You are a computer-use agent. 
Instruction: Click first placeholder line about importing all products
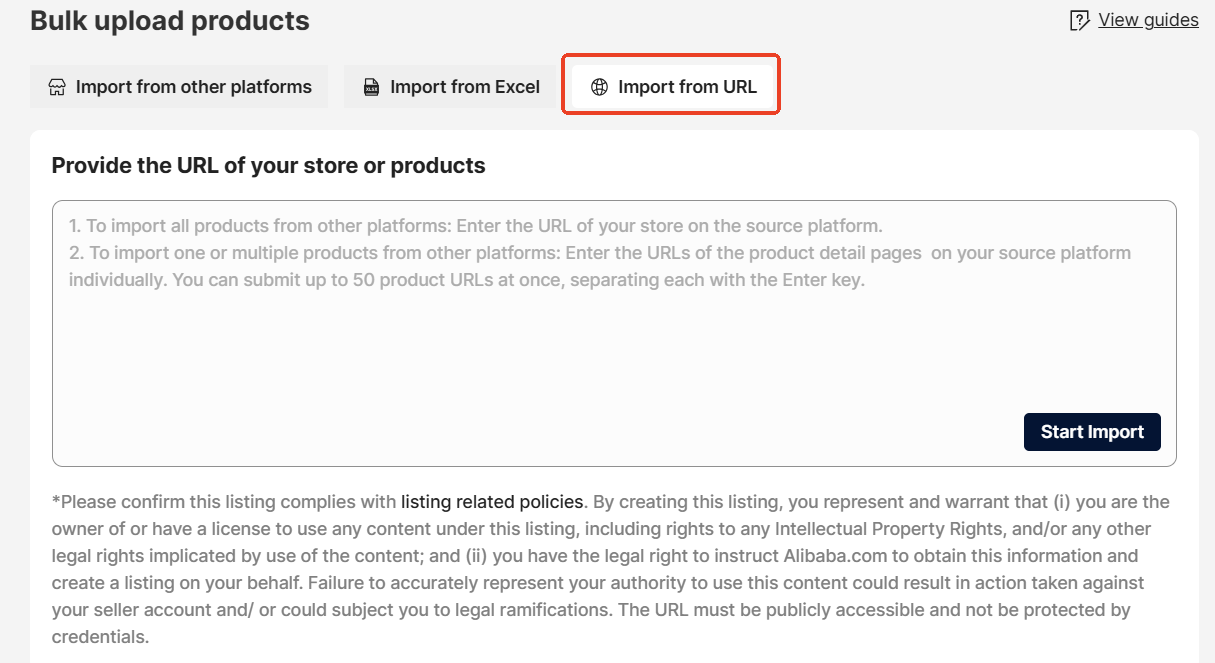coord(475,226)
